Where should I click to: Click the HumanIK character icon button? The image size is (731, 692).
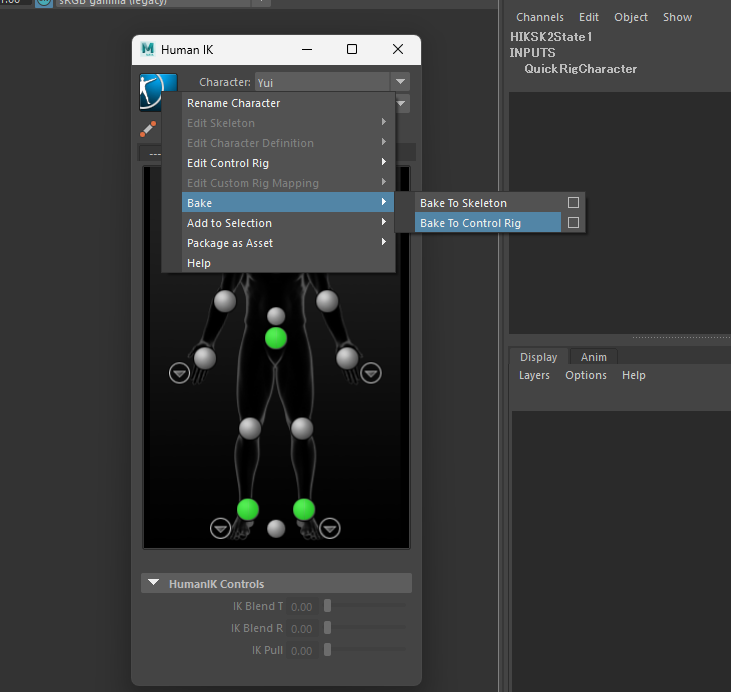tap(158, 91)
